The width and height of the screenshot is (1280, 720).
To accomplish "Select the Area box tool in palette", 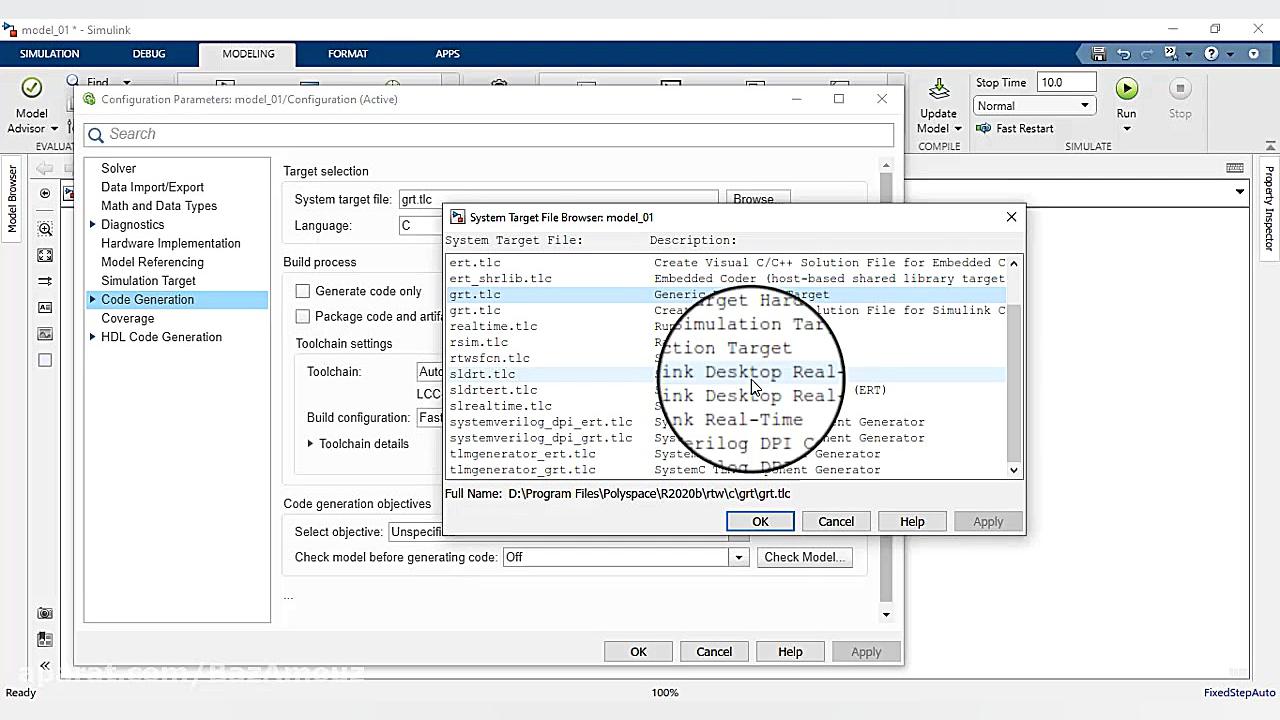I will 45,360.
